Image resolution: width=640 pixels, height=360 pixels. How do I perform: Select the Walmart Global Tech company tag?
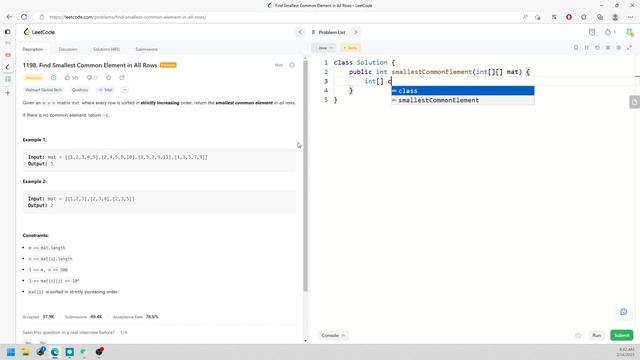[43, 90]
